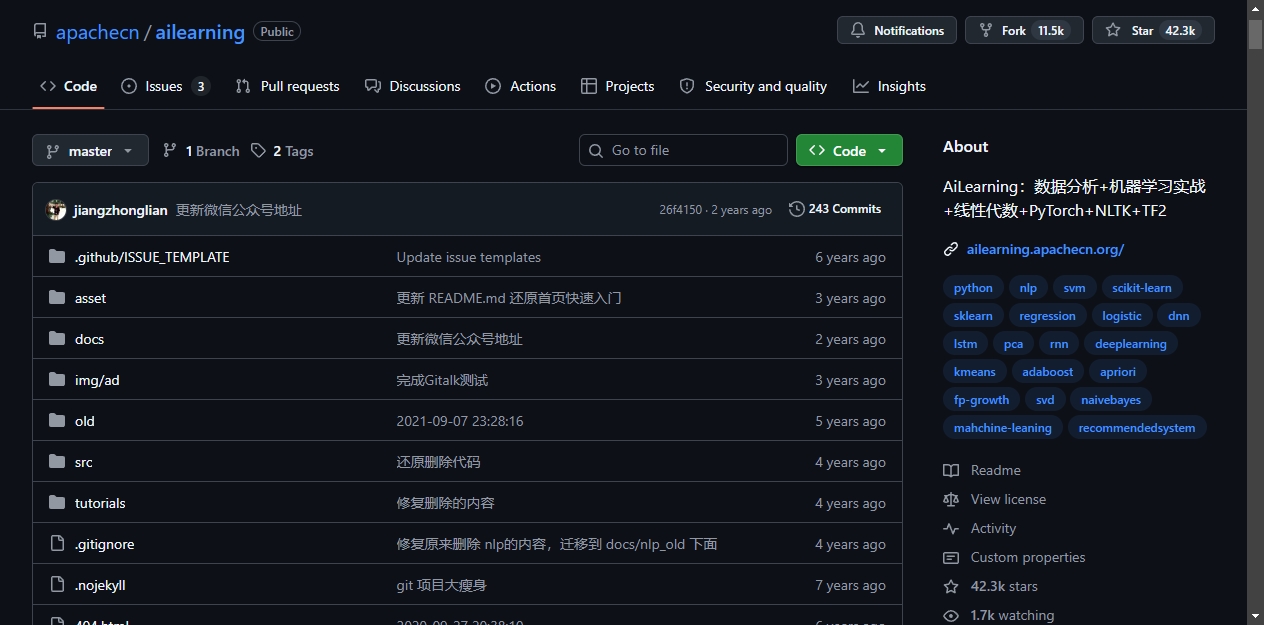Open the asset folder
1264x625 pixels.
pyautogui.click(x=90, y=298)
